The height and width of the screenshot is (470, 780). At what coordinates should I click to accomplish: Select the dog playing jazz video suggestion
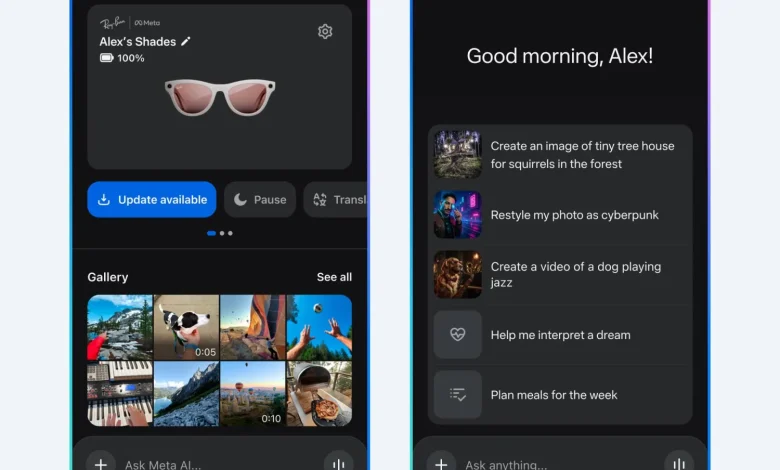coord(560,275)
